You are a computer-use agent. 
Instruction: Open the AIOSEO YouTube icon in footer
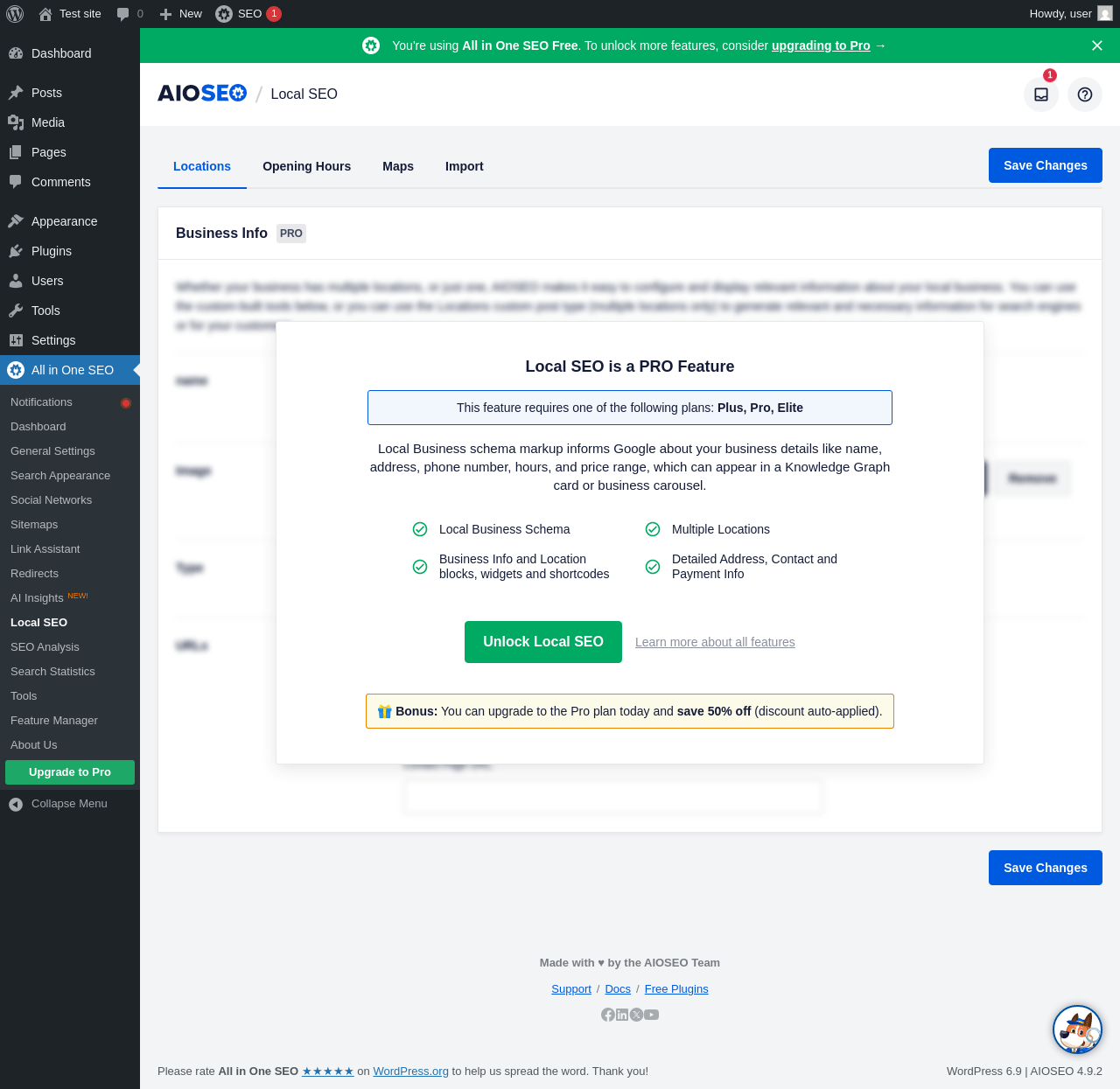(x=652, y=1015)
